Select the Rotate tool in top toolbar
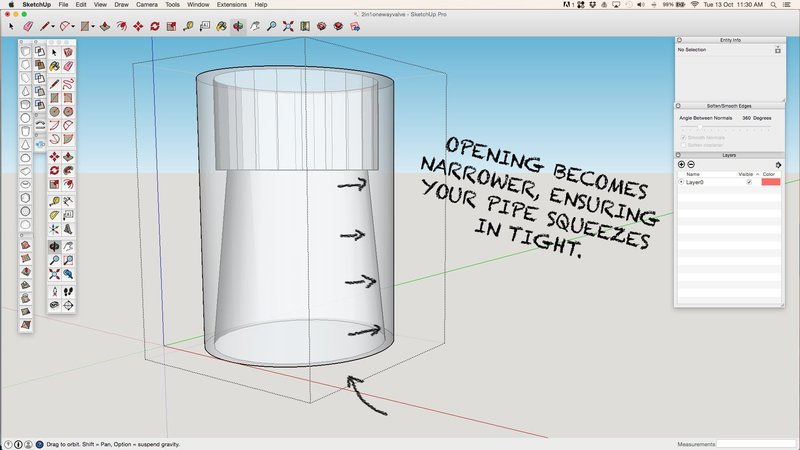 pyautogui.click(x=155, y=26)
